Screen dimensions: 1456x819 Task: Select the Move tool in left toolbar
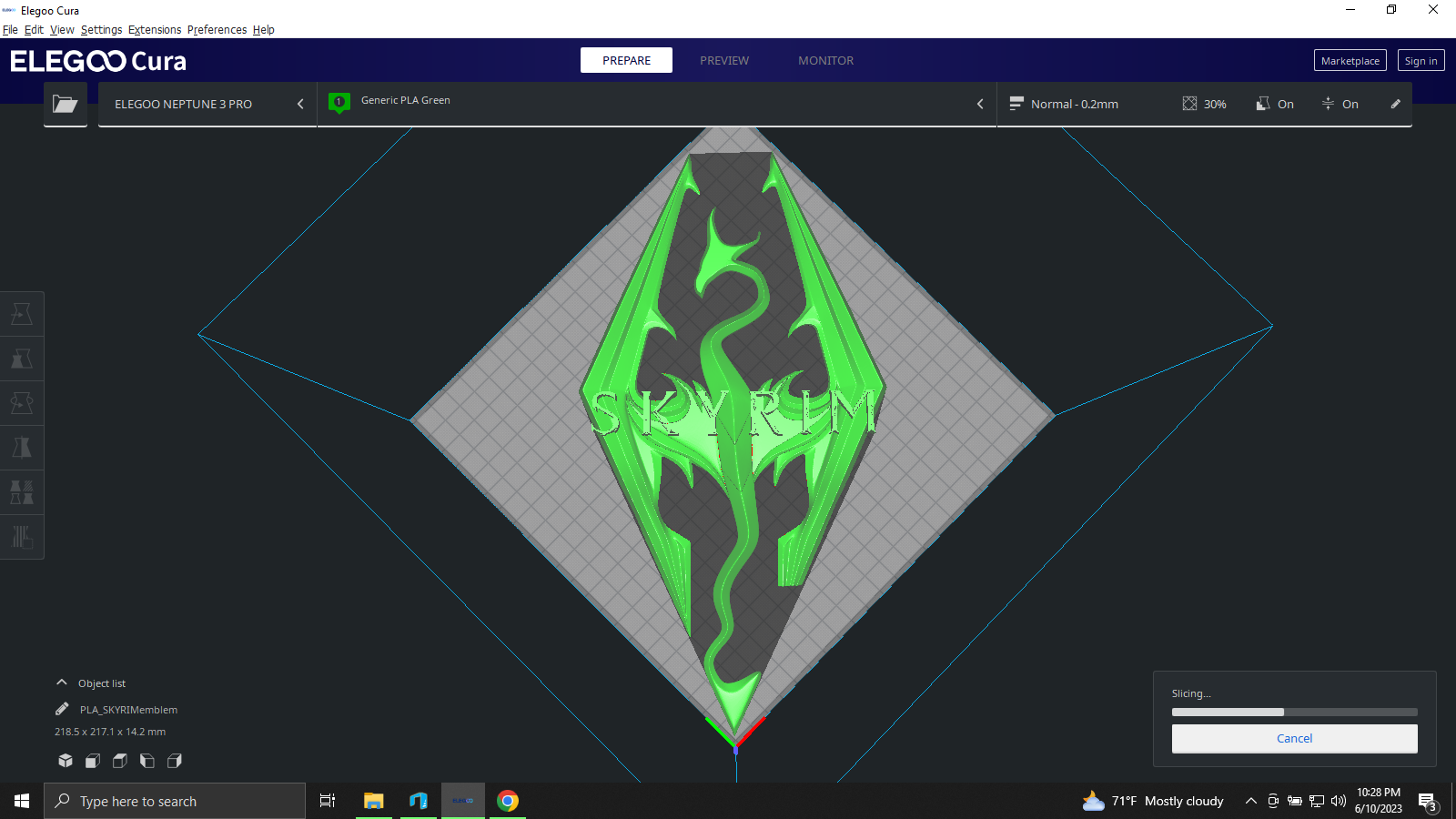click(x=22, y=314)
